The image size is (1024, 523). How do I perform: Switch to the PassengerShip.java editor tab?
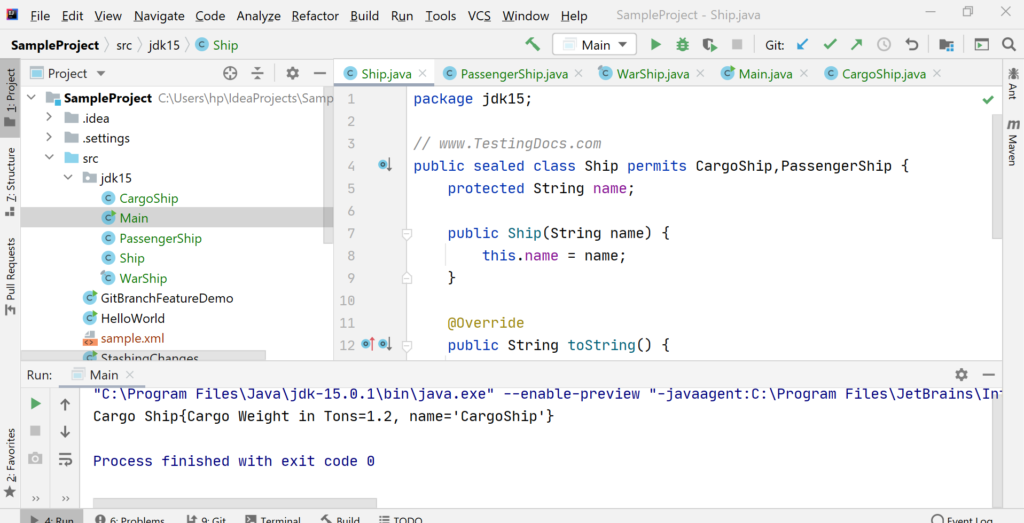pyautogui.click(x=513, y=74)
